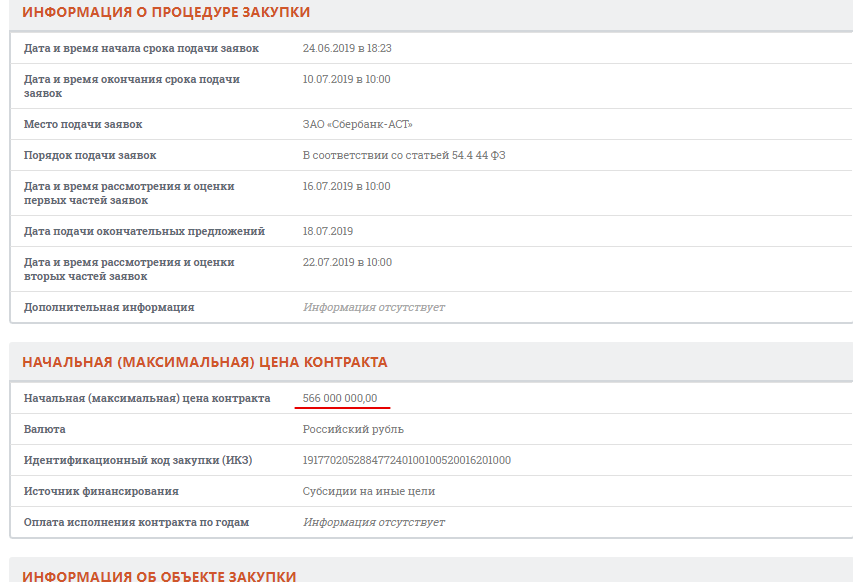The image size is (853, 582).
Task: Click the 'ИНФОРМАЦИЯ О ПРОЦЕДУРЕ ЗАКУПКИ' heading
Action: 166,12
